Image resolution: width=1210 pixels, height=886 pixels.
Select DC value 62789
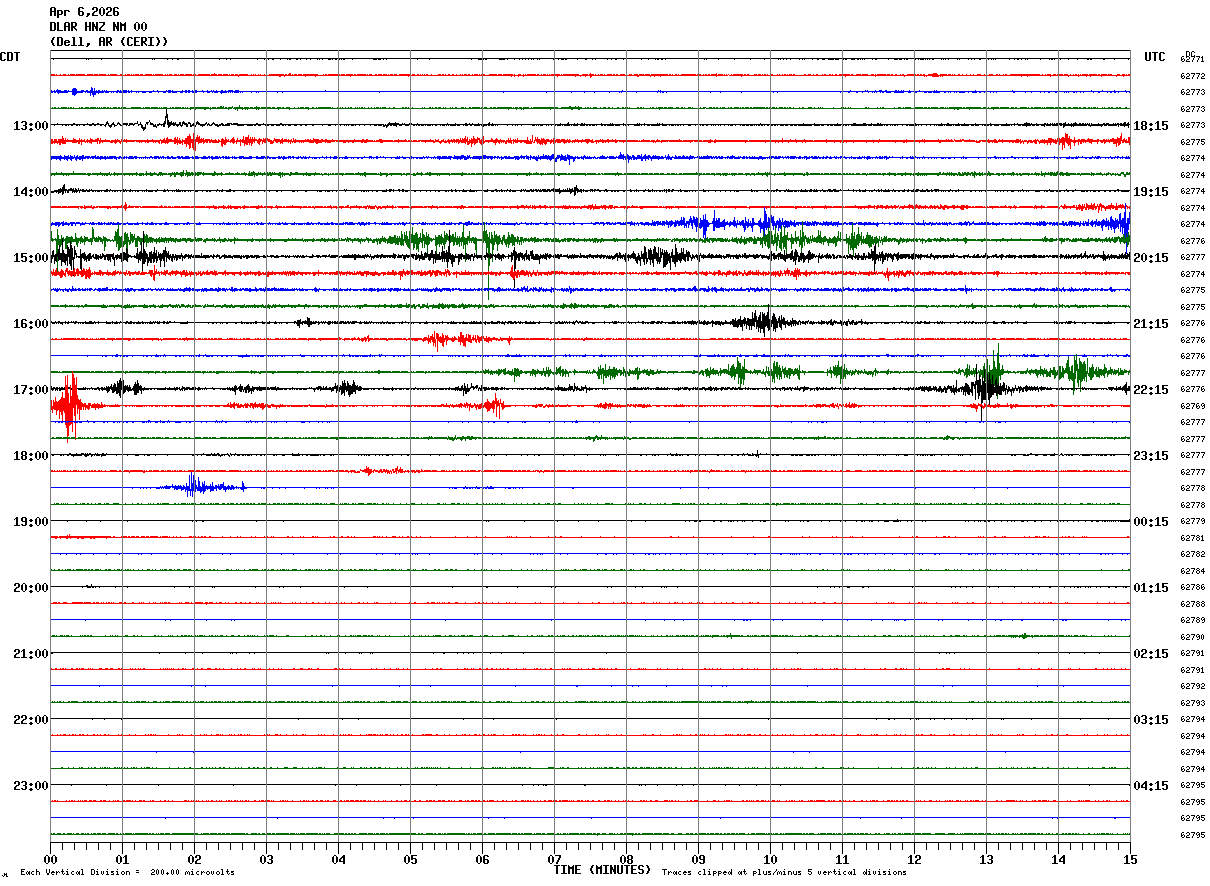[1192, 621]
